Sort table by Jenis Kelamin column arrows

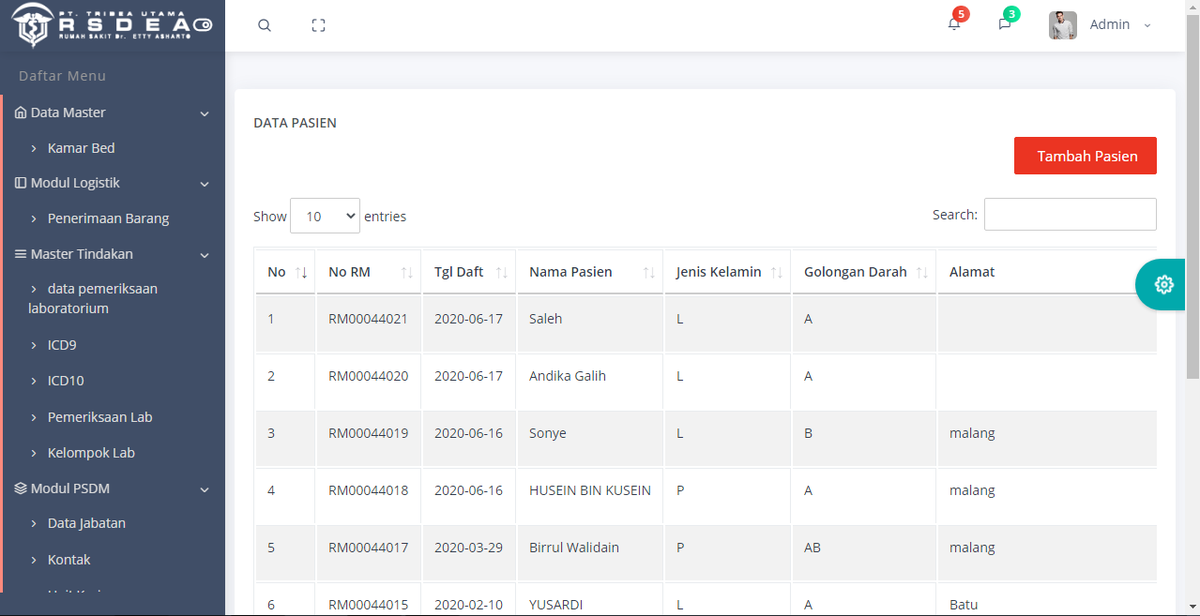click(777, 273)
